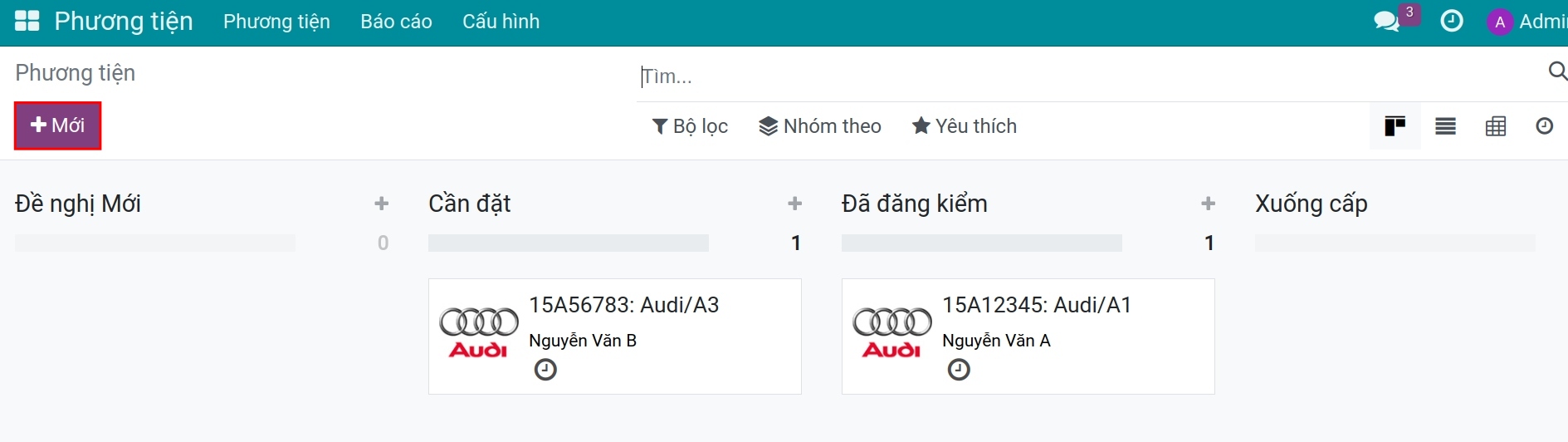The width and height of the screenshot is (1568, 442).
Task: Click driver name Nguyễn Văn B
Action: tap(583, 341)
